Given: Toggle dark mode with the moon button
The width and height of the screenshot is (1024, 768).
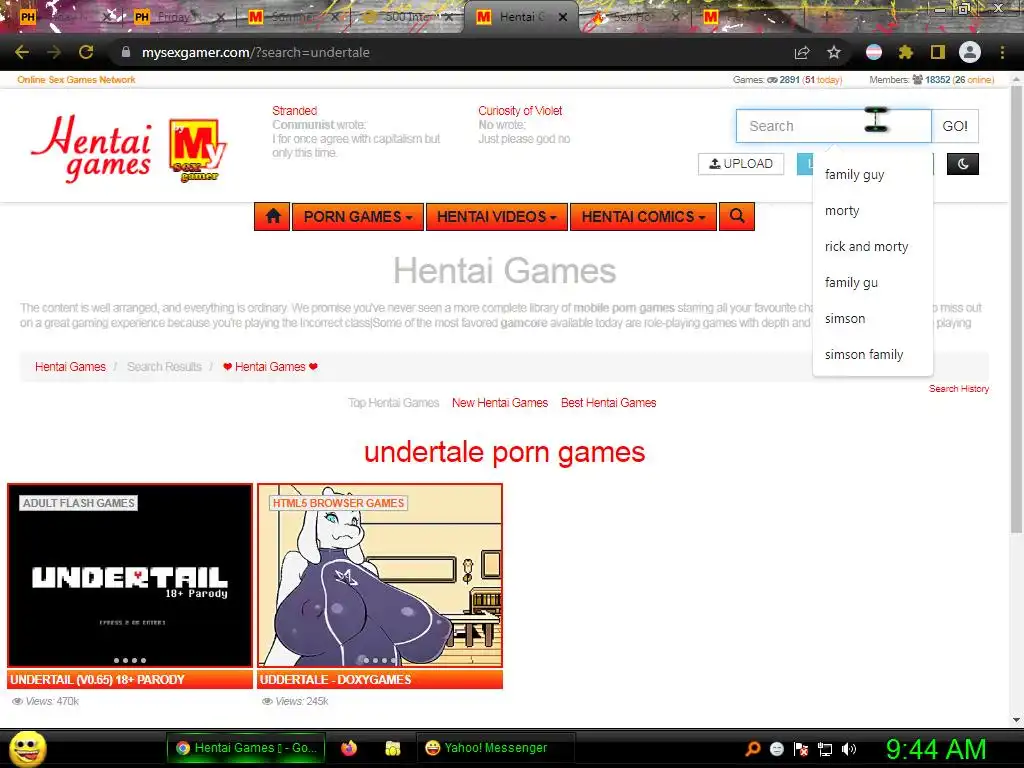Looking at the screenshot, I should coord(963,164).
